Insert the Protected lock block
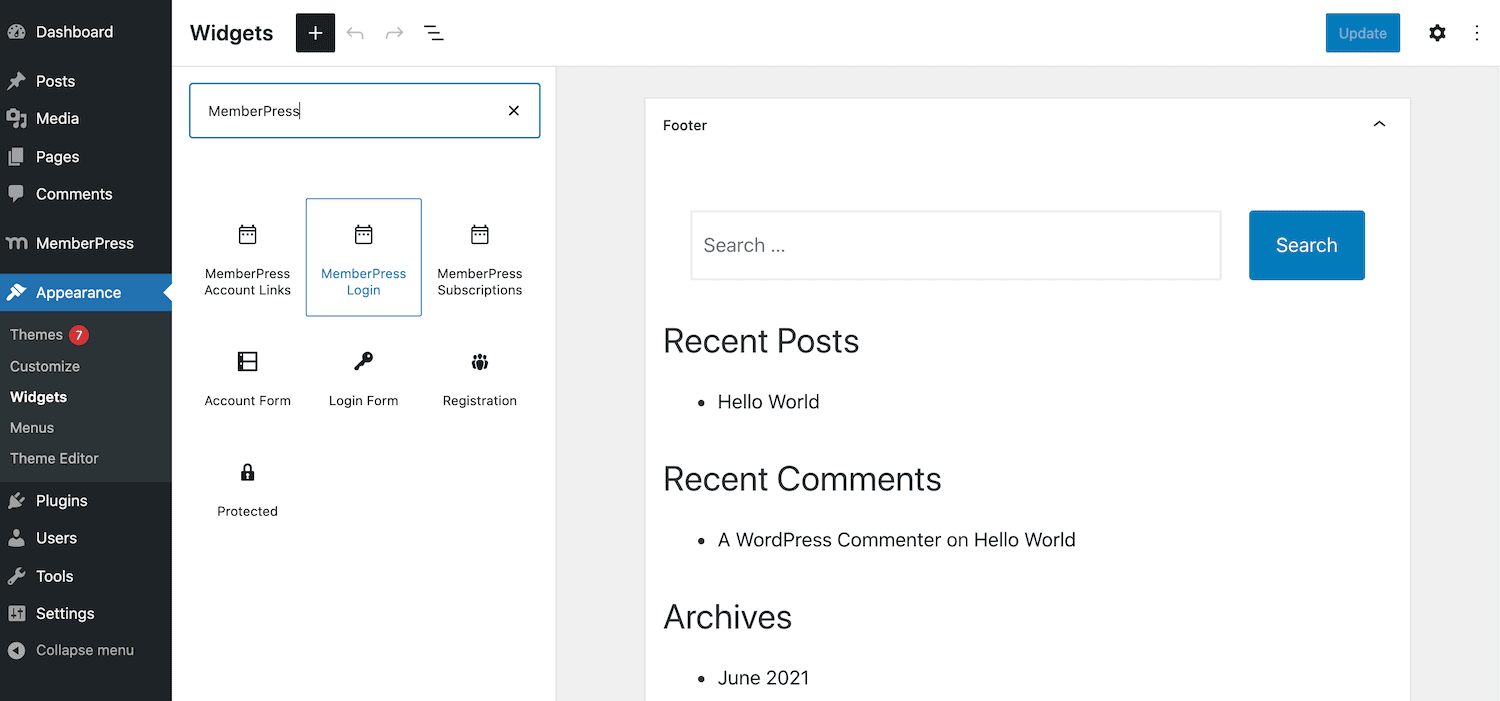 pyautogui.click(x=247, y=487)
